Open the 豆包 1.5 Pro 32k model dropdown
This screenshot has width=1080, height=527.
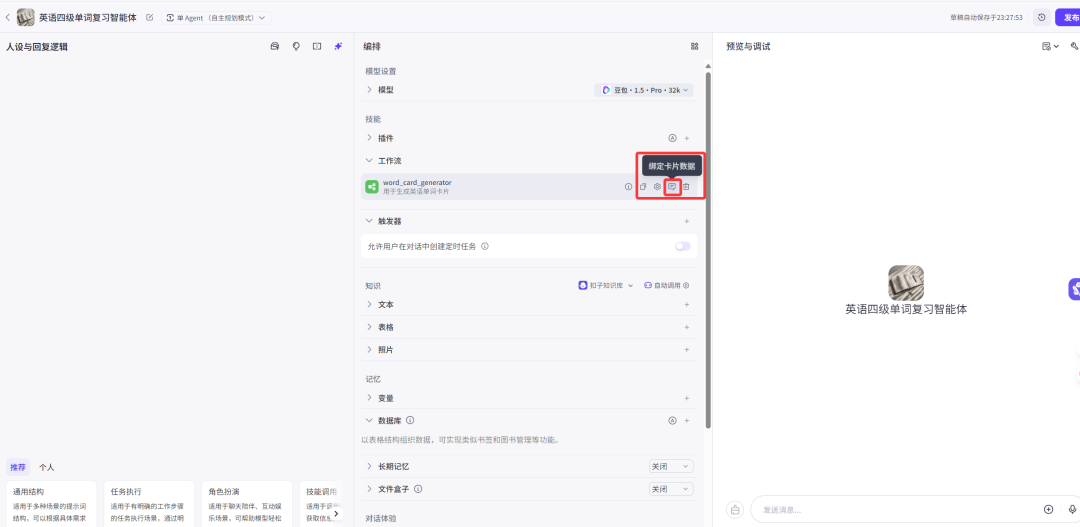coord(645,90)
